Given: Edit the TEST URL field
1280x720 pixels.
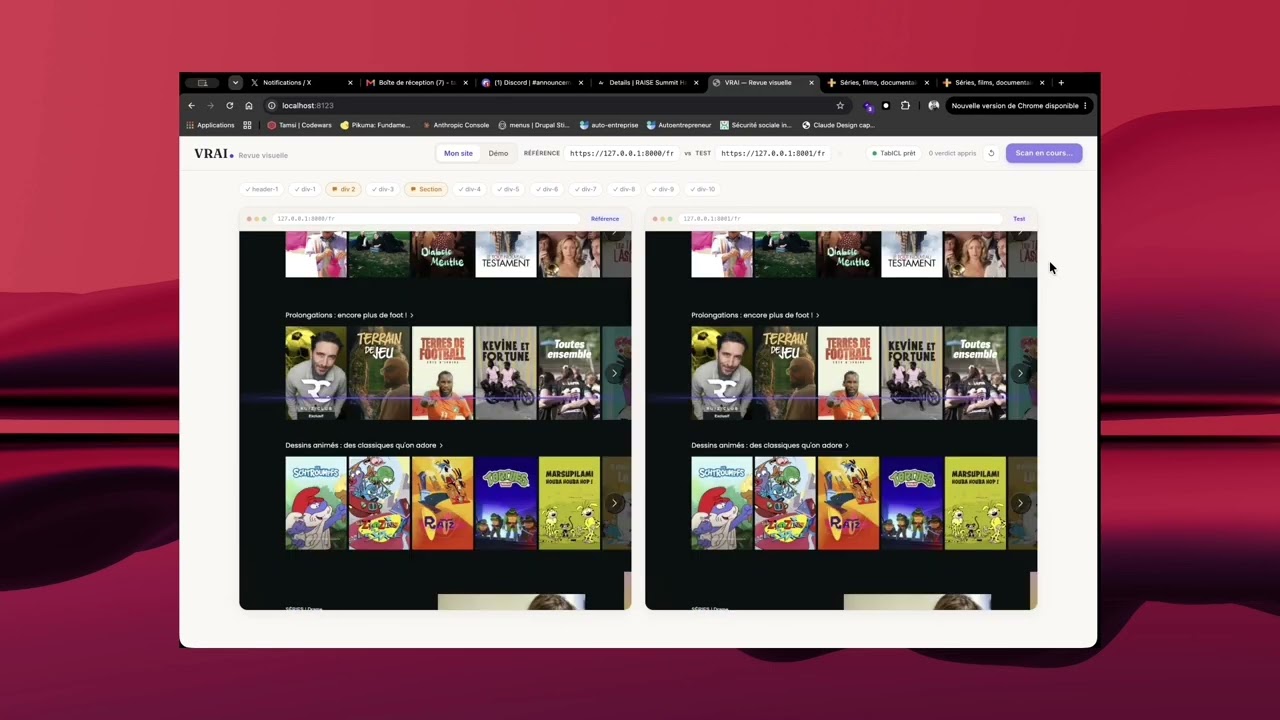Looking at the screenshot, I should (x=773, y=153).
